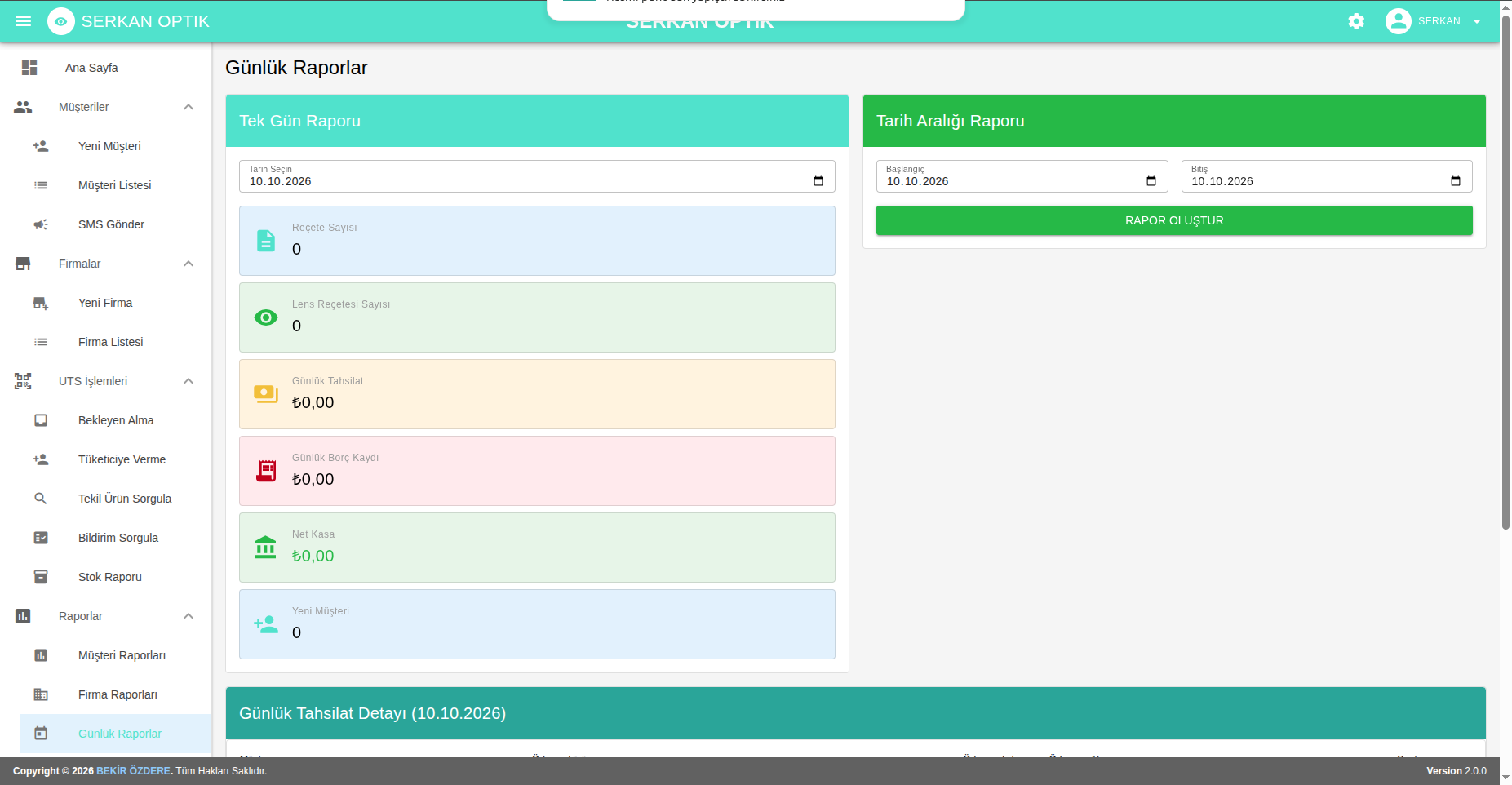This screenshot has height=785, width=1512.
Task: Click the Başlangıç date field
Action: point(1022,176)
